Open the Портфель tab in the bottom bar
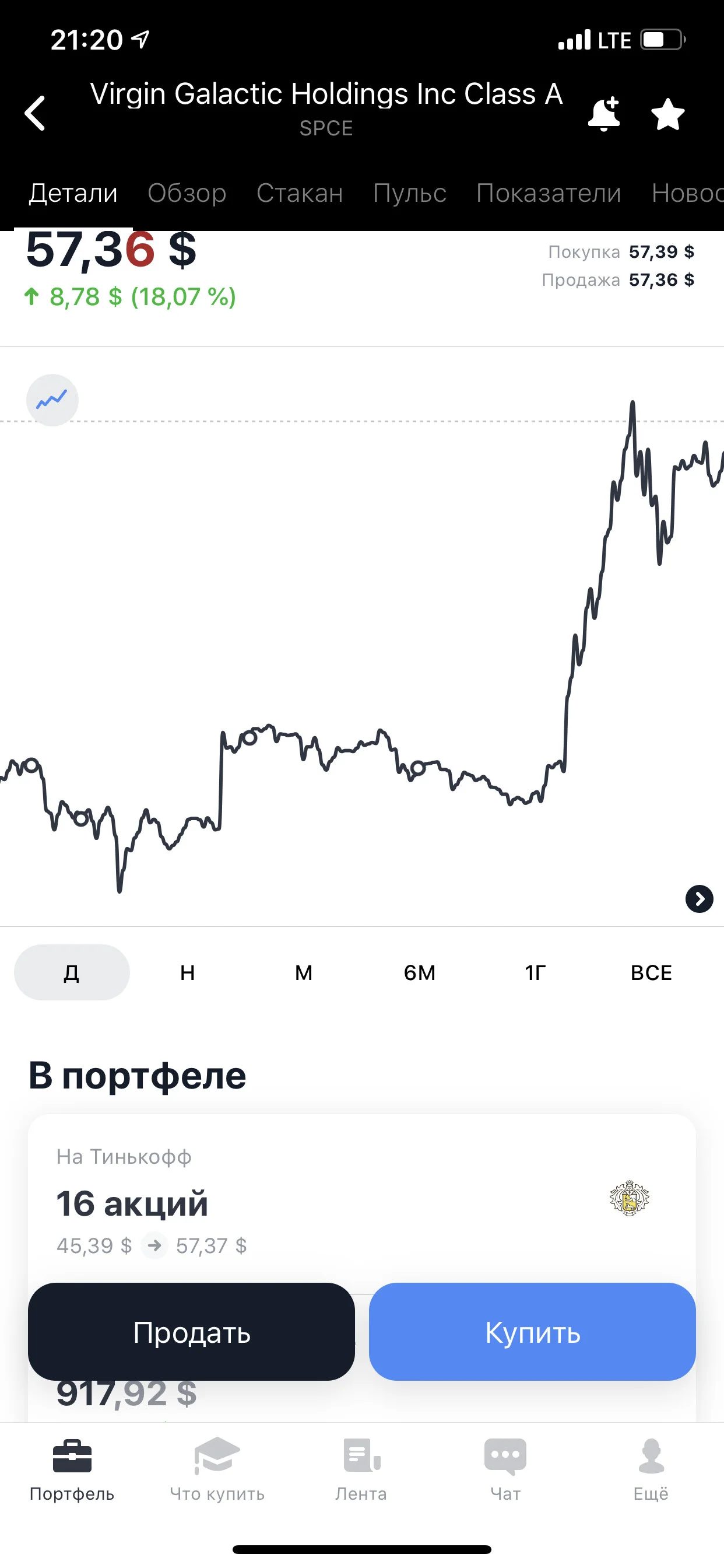This screenshot has width=724, height=1568. [x=72, y=1471]
